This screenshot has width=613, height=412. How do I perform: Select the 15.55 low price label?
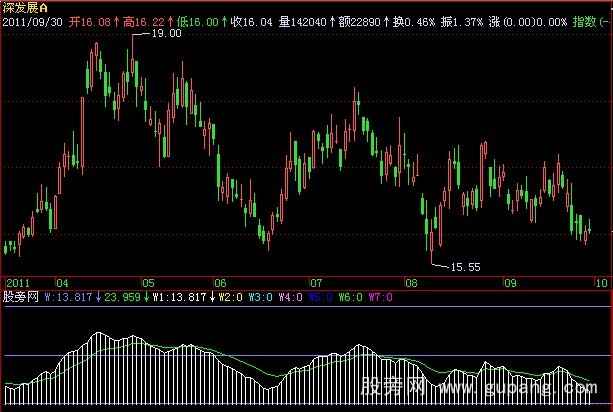click(466, 266)
